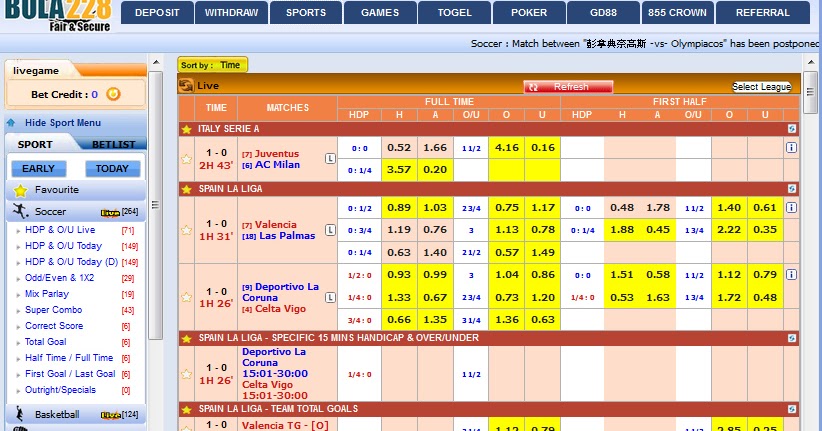
Task: Click the Live section header icon
Action: (186, 85)
